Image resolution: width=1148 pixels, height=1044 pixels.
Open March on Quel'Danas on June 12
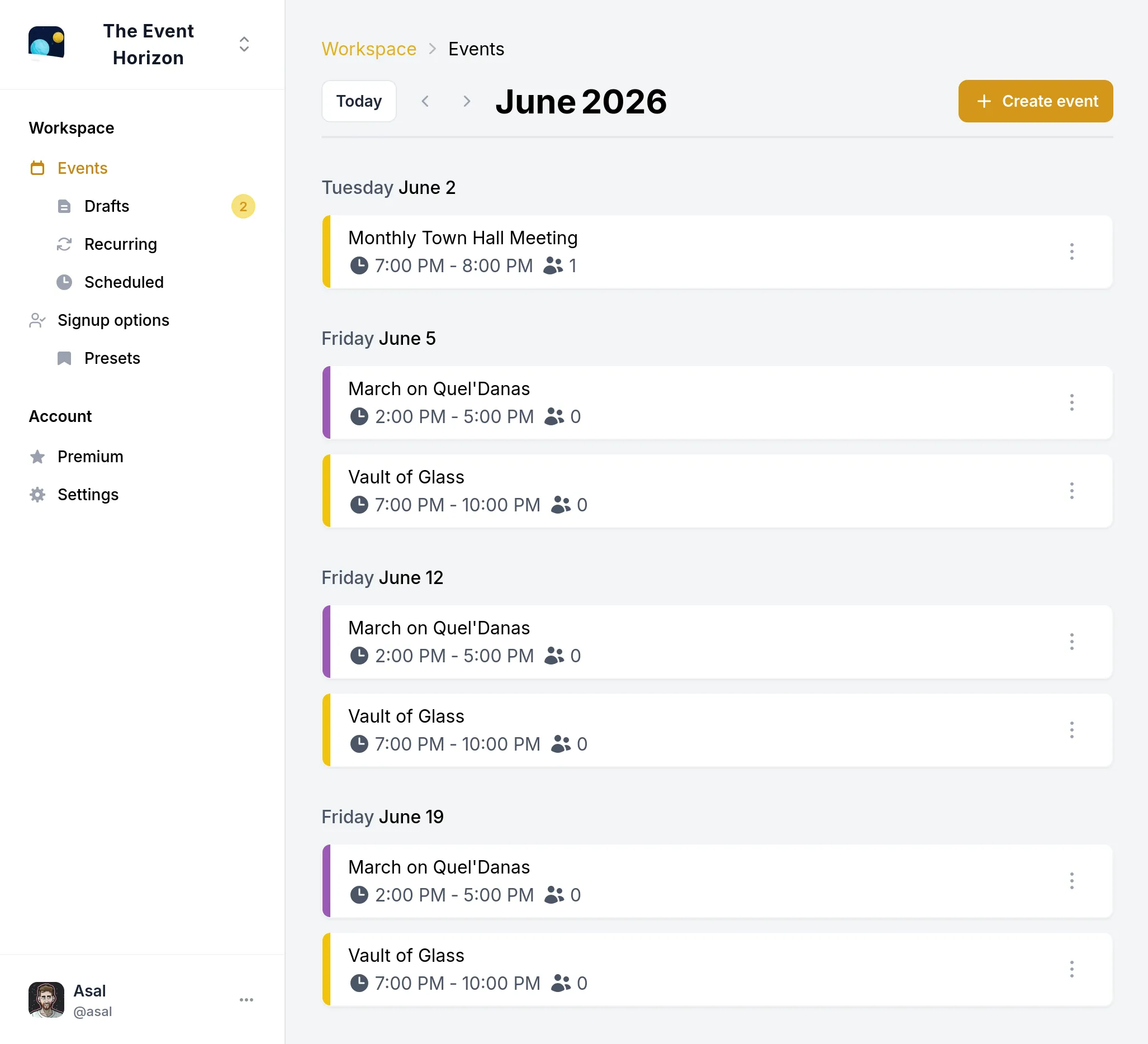click(x=717, y=642)
